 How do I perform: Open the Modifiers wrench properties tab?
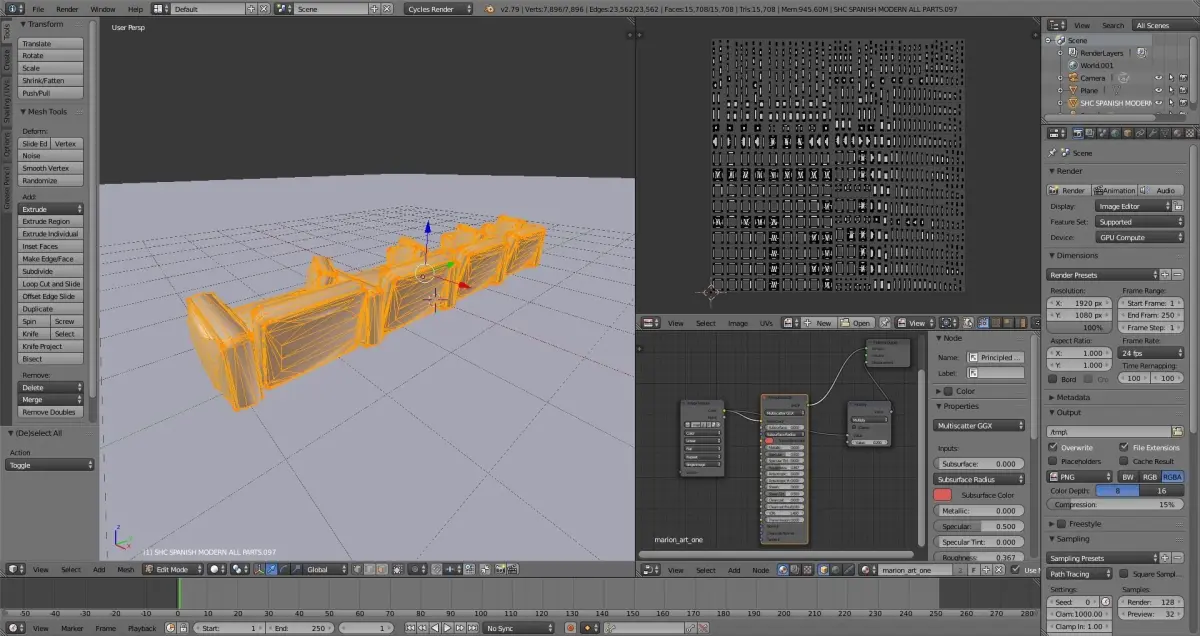click(1152, 133)
